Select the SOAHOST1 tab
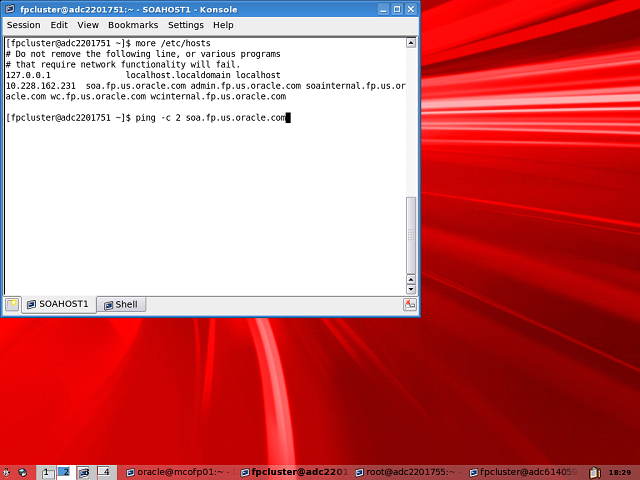 point(58,304)
